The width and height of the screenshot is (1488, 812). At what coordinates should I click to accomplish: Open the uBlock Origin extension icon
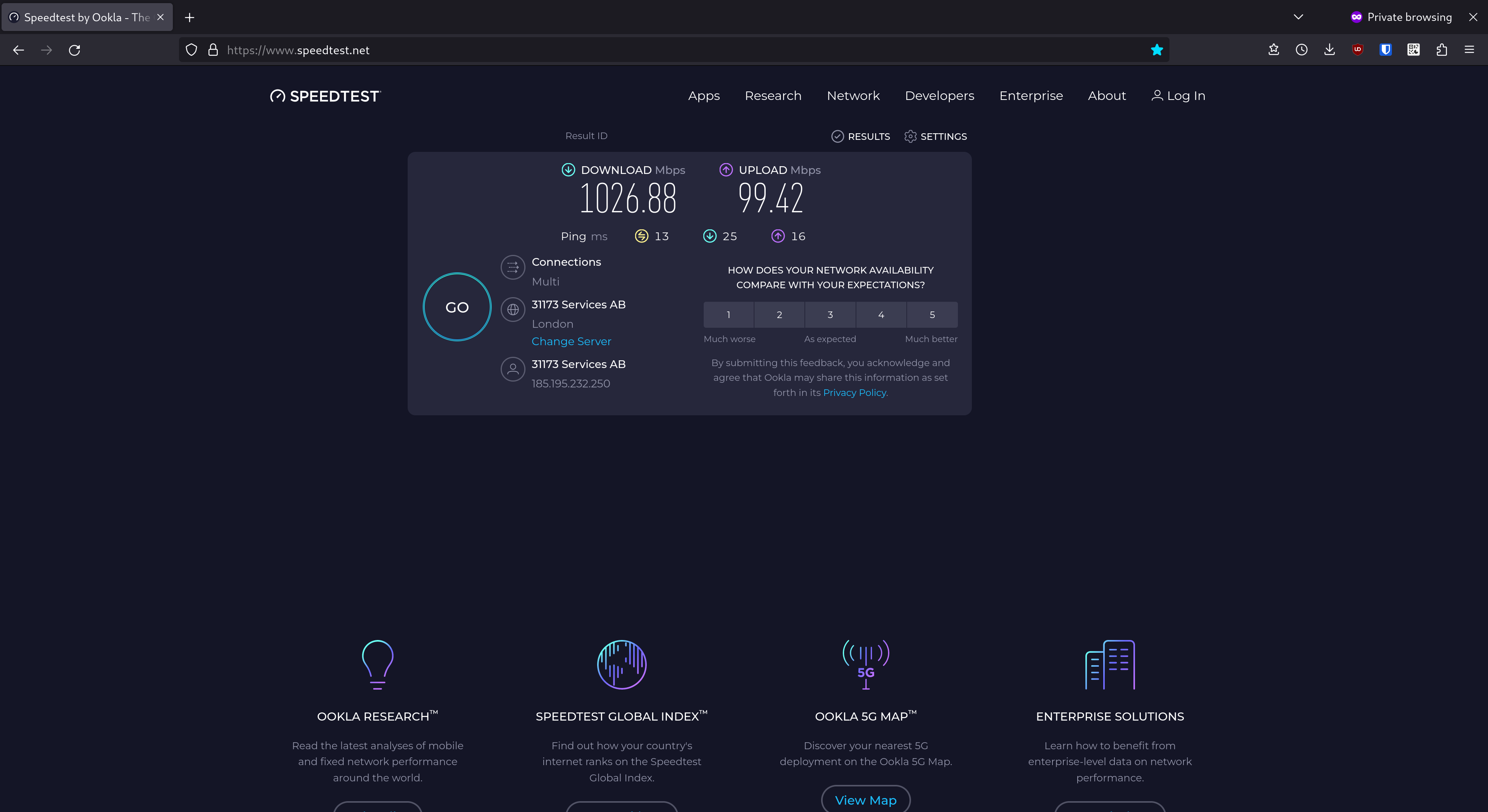coord(1357,50)
